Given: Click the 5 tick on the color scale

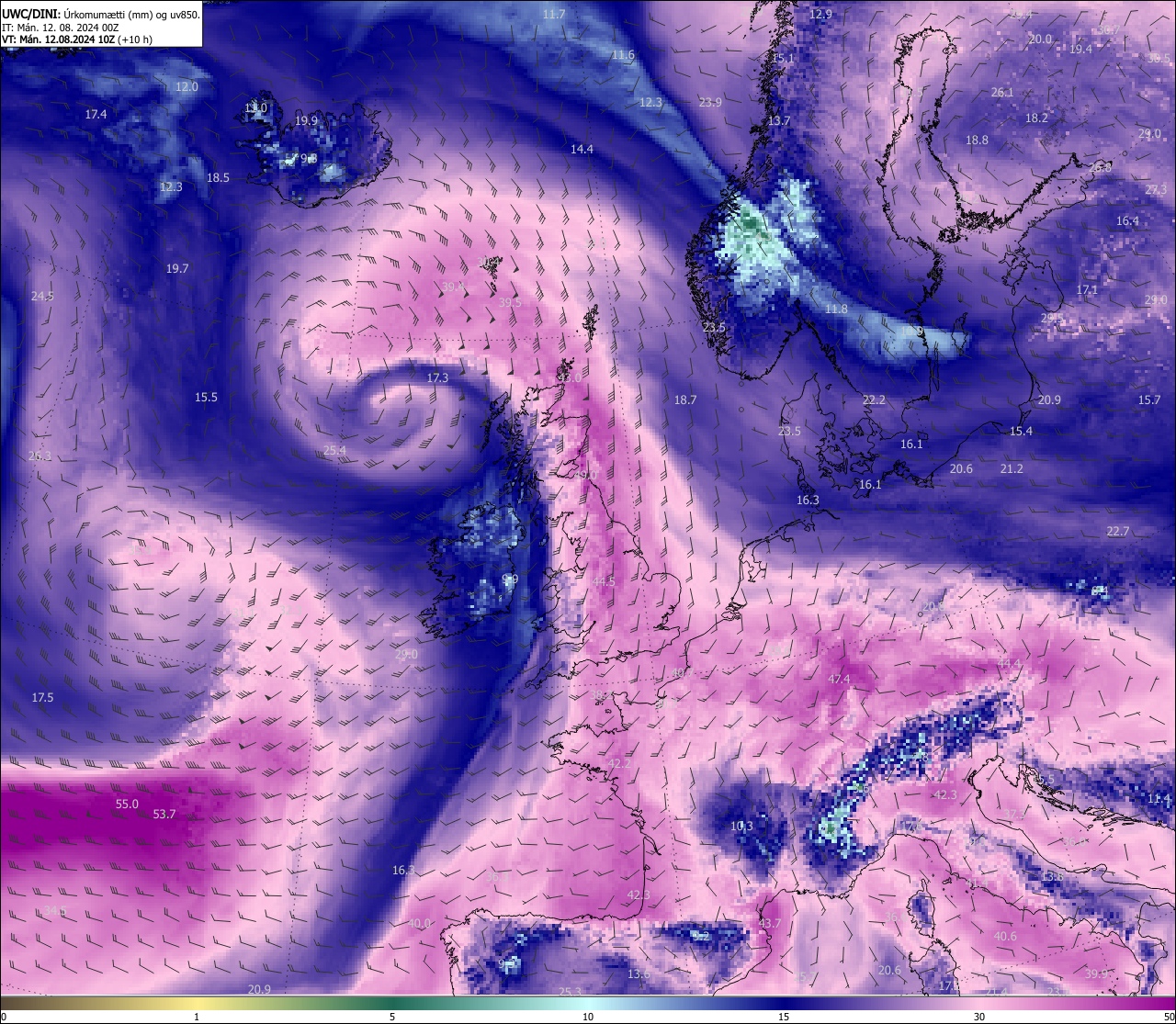Looking at the screenshot, I should [392, 1017].
